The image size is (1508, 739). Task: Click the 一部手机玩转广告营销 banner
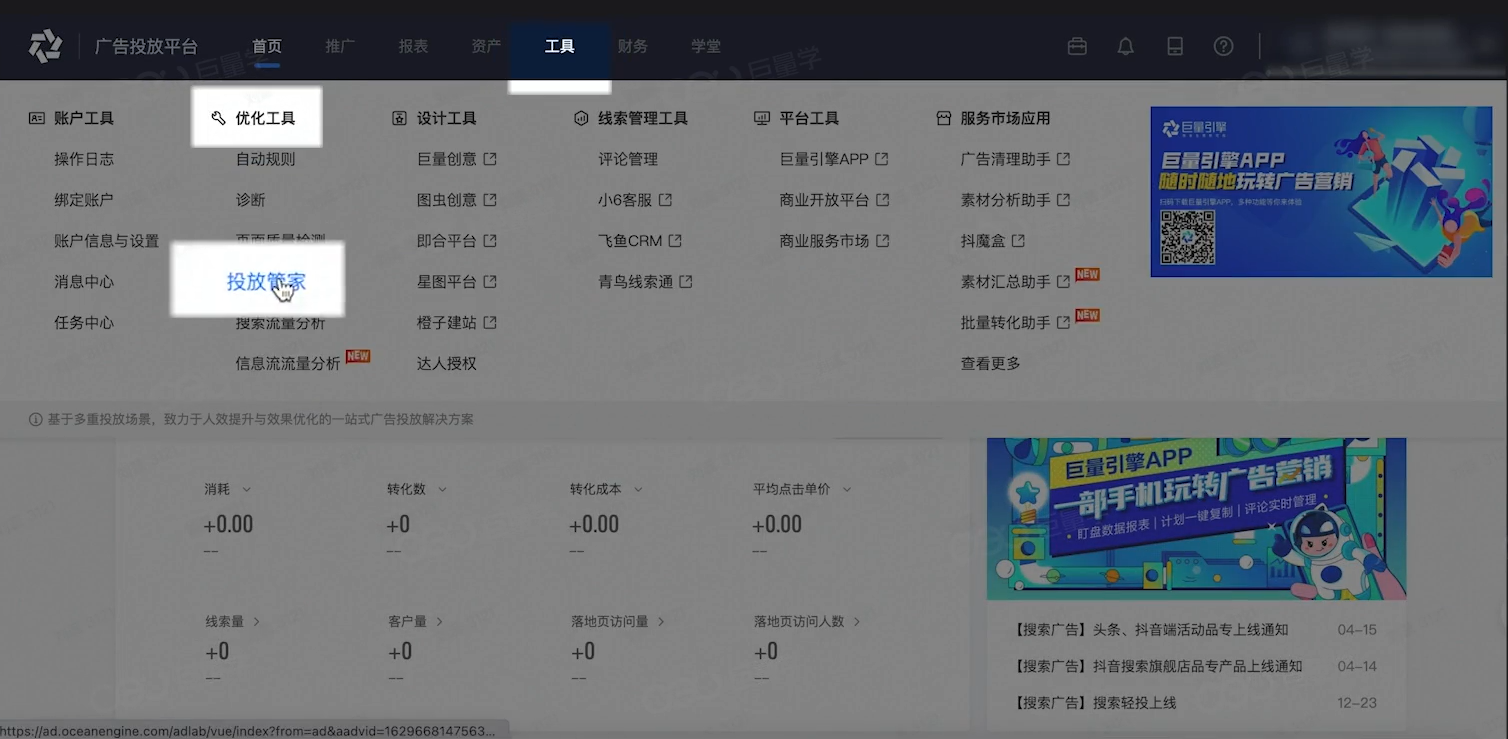(1196, 518)
